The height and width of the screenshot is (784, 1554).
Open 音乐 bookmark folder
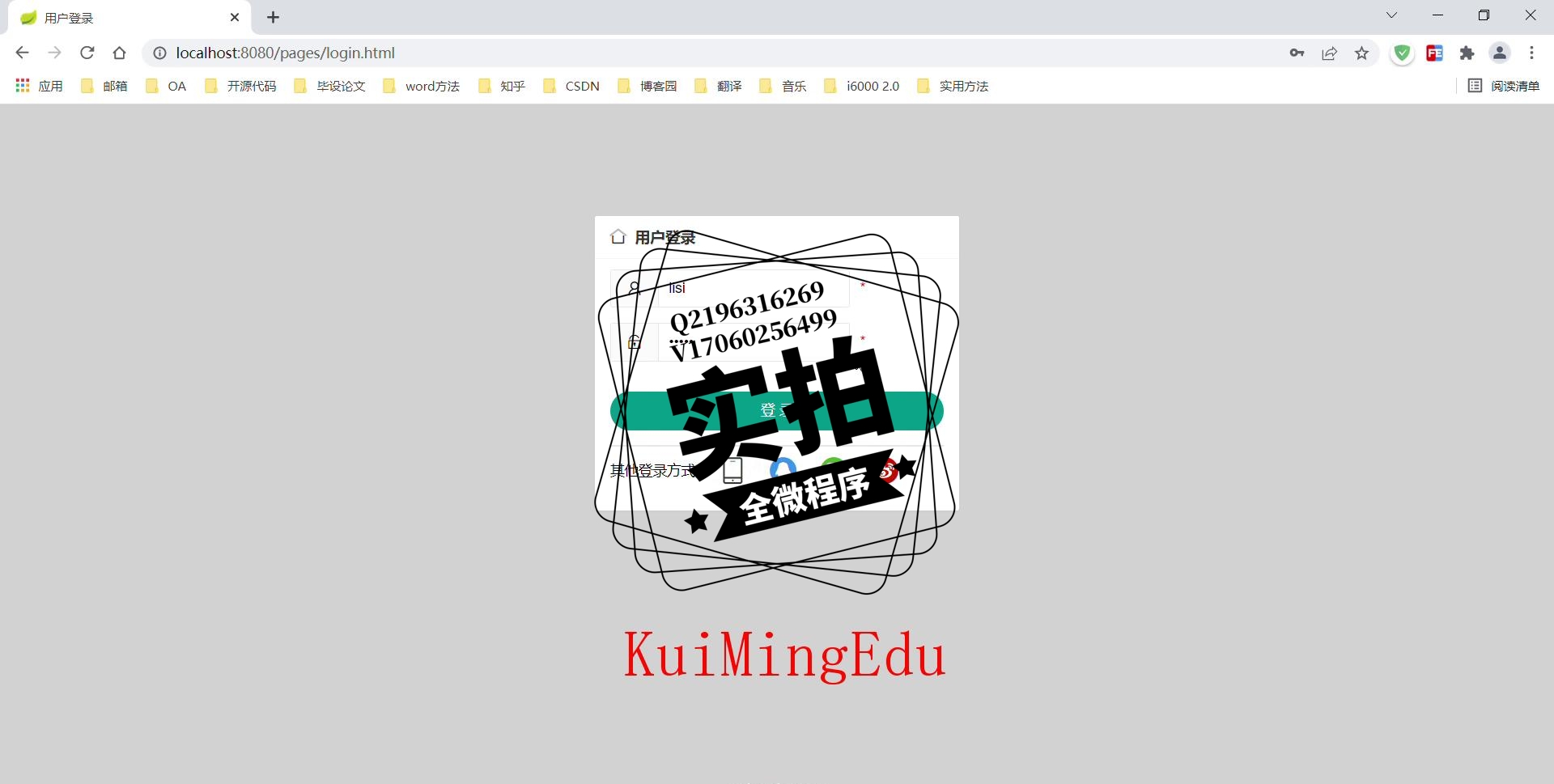tap(783, 86)
